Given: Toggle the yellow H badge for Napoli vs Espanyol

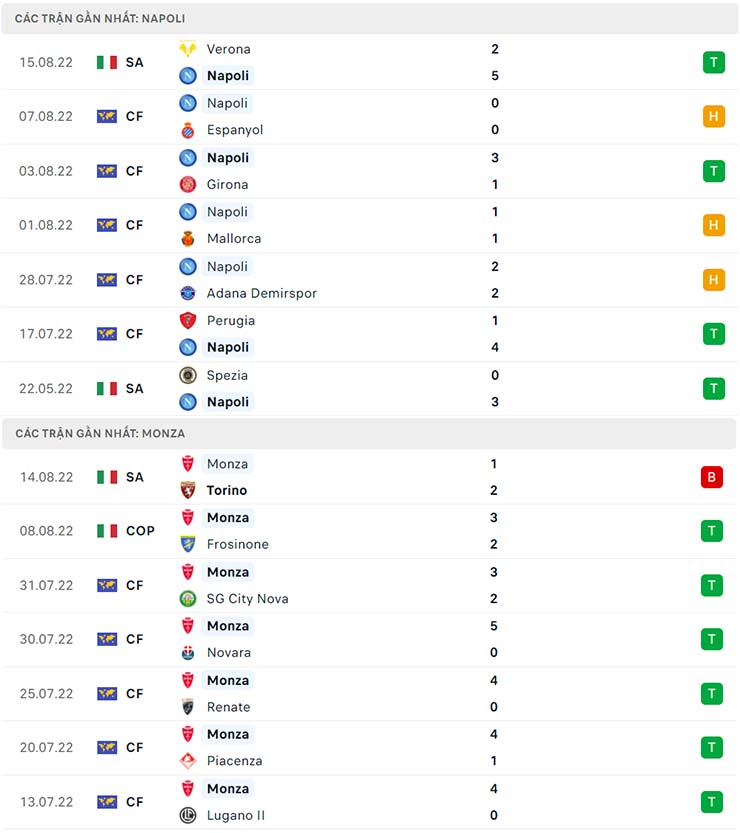Looking at the screenshot, I should [714, 116].
